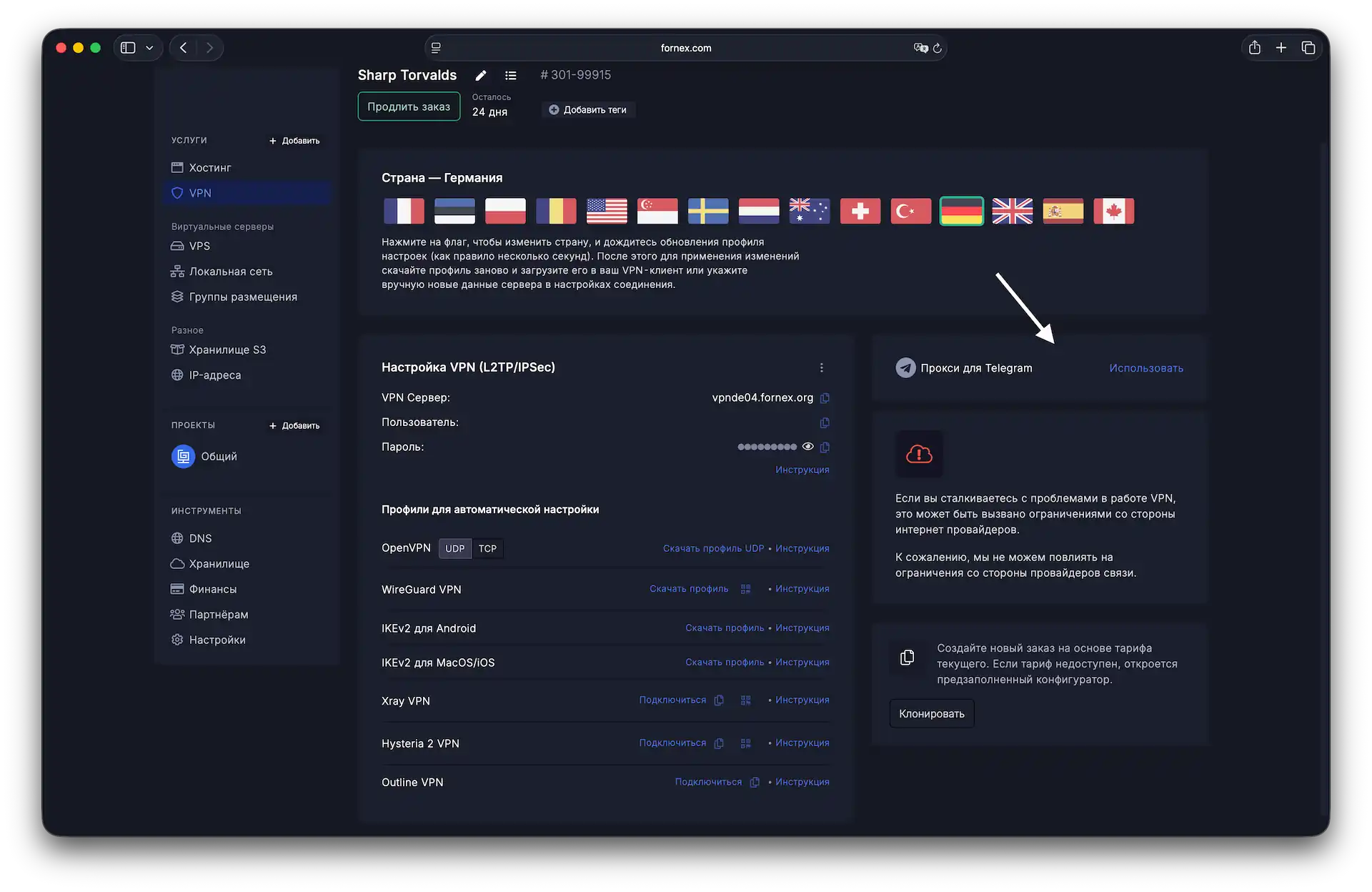Click Использовать for the Telegram proxy

pyautogui.click(x=1146, y=367)
